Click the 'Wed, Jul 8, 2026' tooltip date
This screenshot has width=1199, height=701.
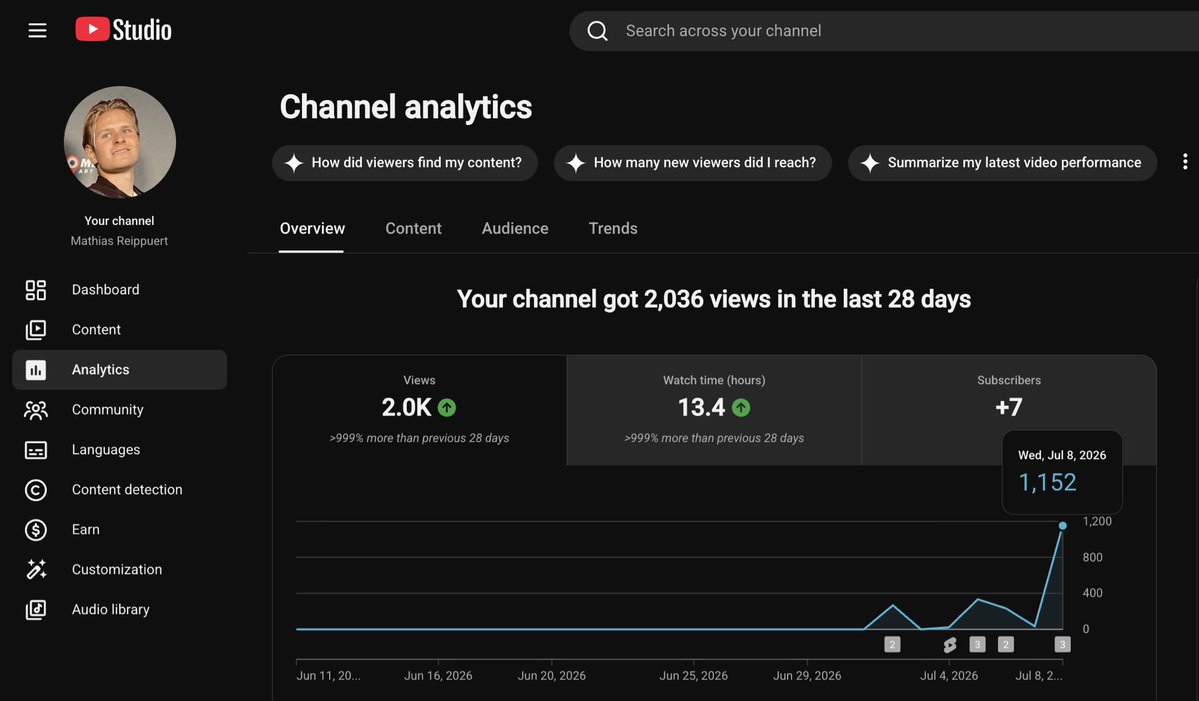[1062, 455]
